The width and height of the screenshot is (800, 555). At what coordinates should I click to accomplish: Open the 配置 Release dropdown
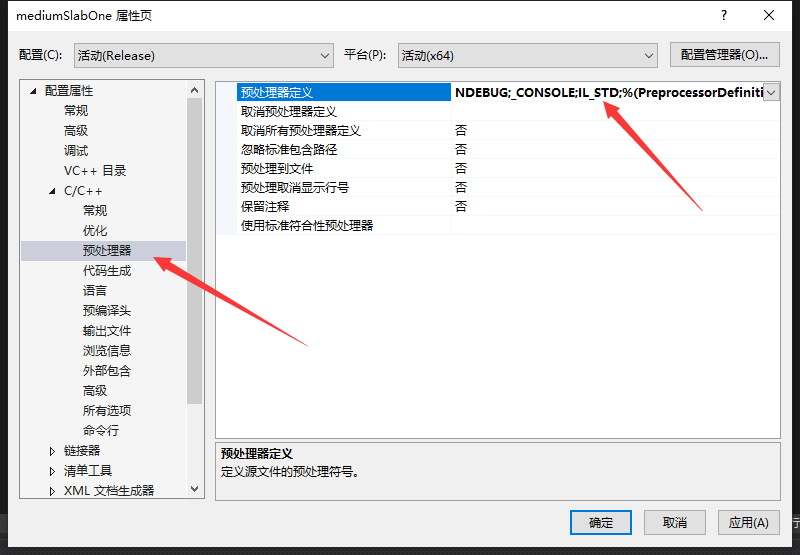coord(204,56)
